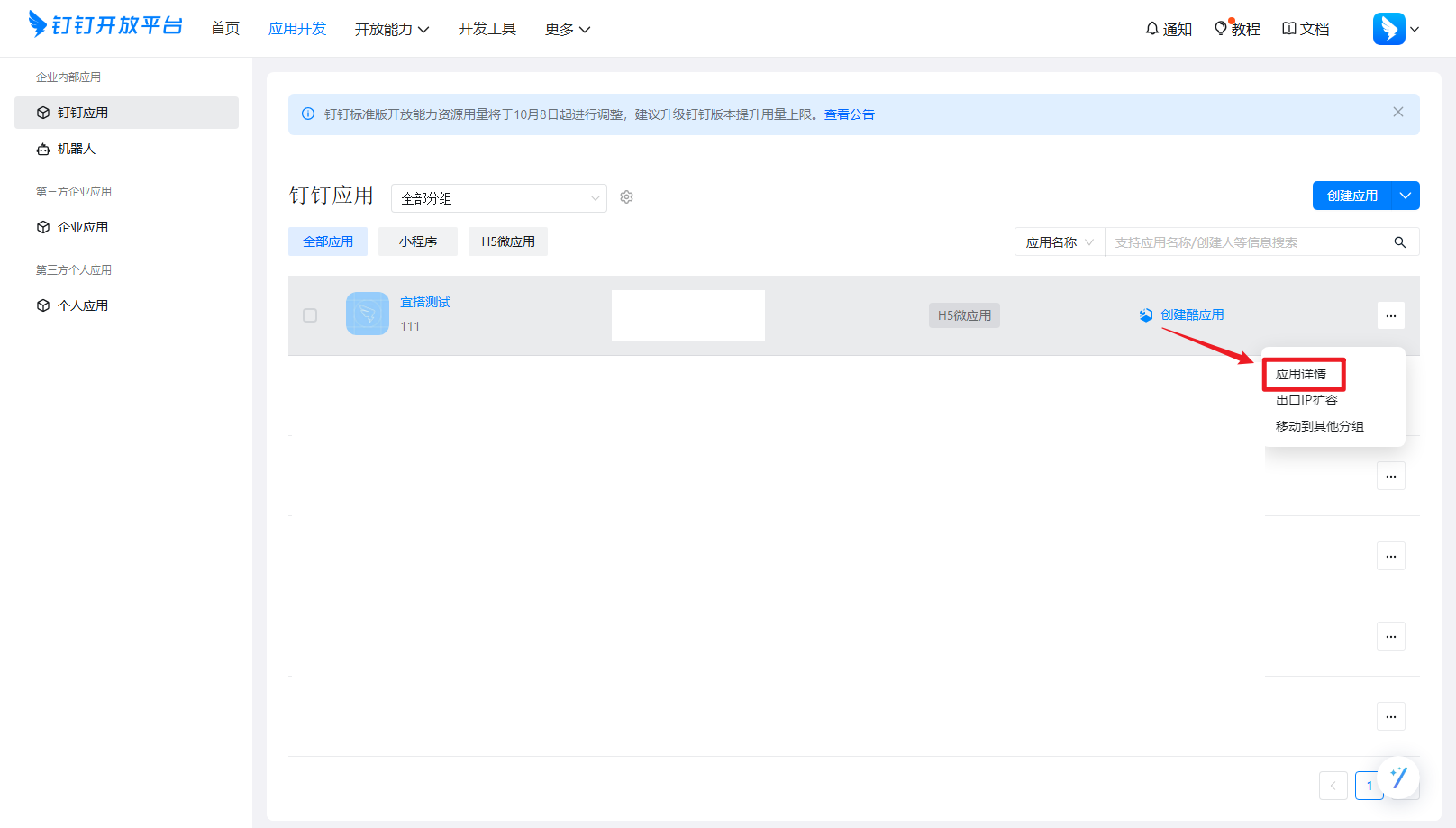This screenshot has height=828, width=1456.
Task: Select 钉钉应用 in the sidebar
Action: tap(126, 113)
